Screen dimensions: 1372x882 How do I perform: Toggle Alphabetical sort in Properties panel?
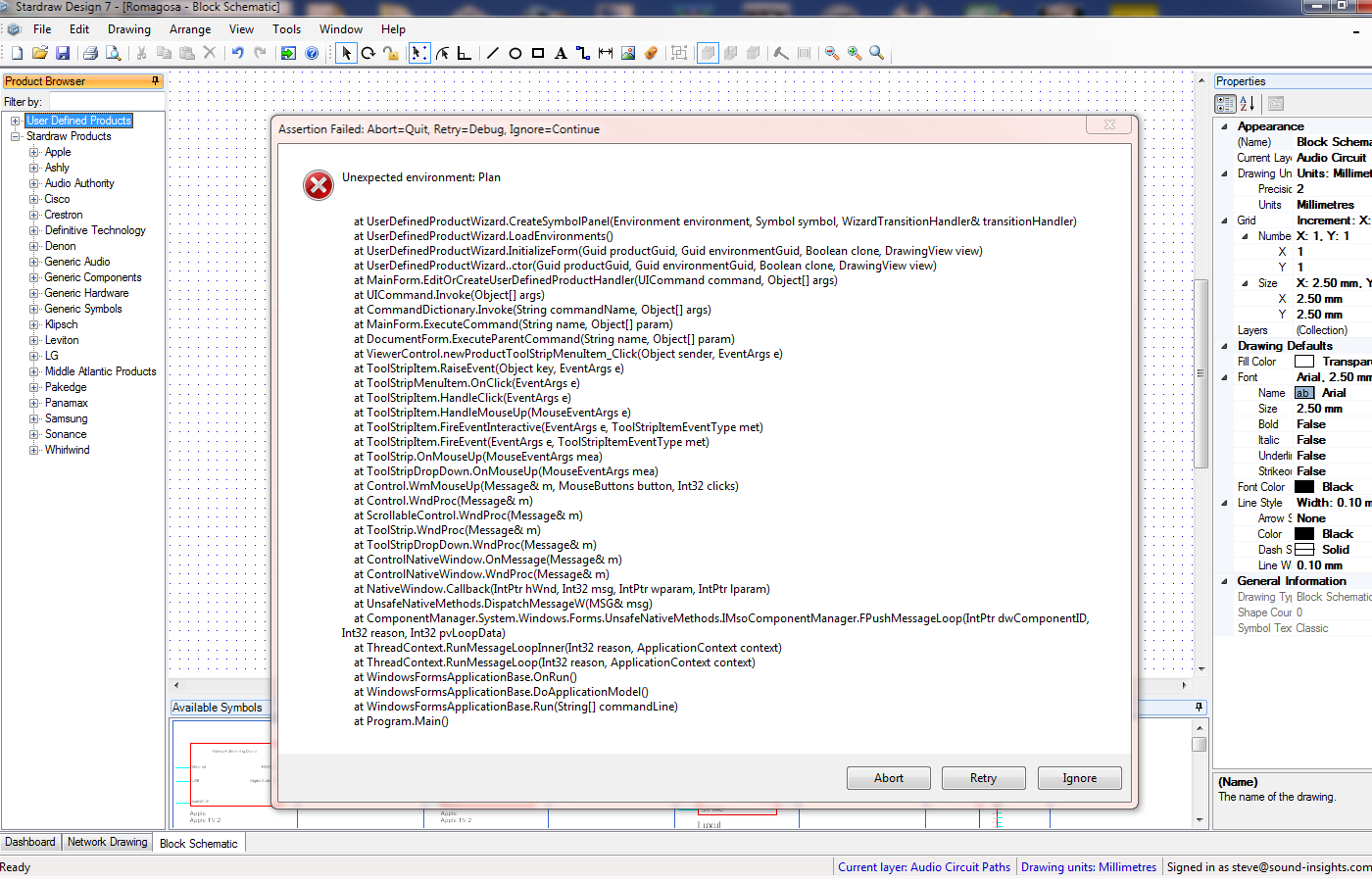coord(1248,103)
